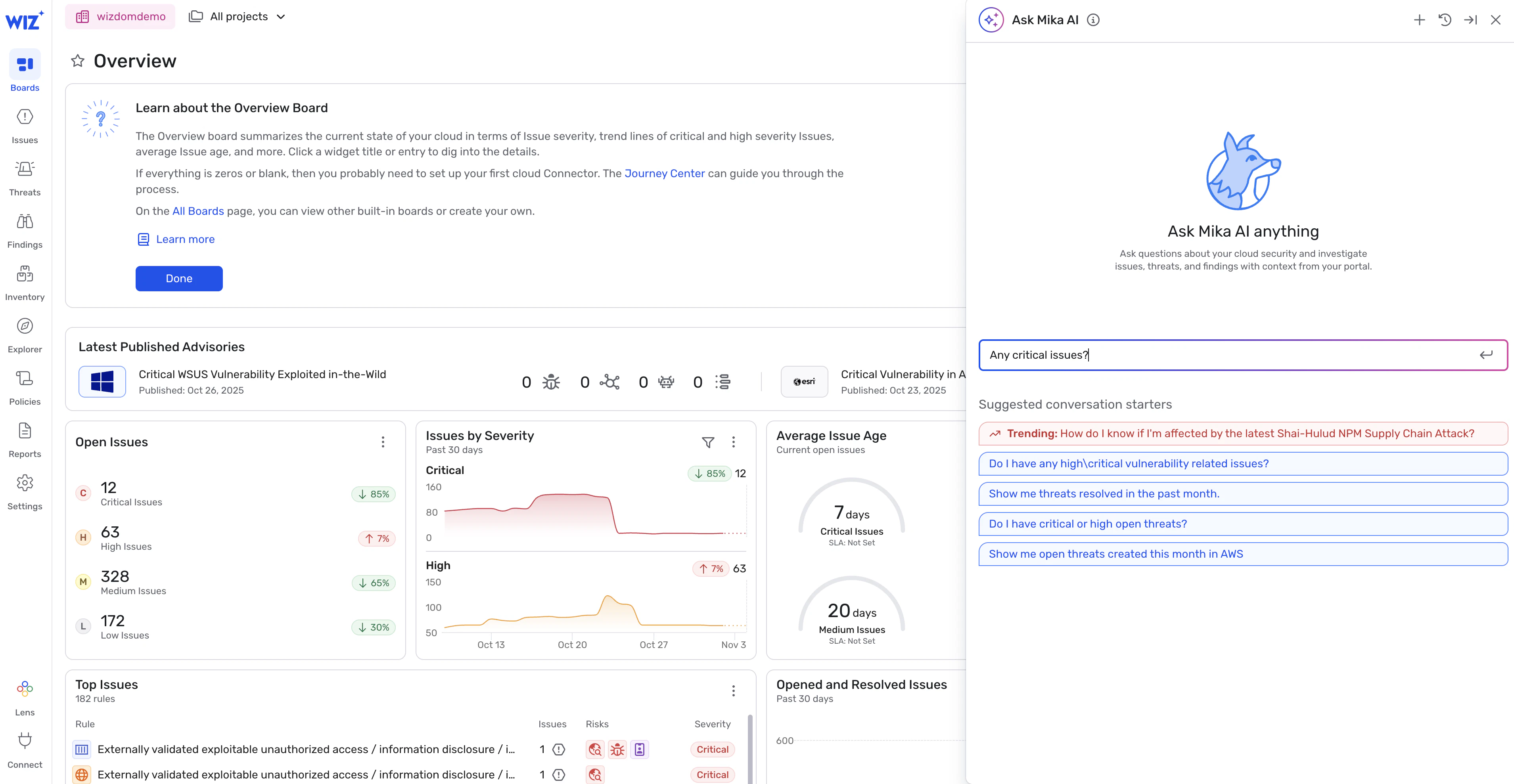Viewport: 1514px width, 784px height.
Task: Open Open Issues widget three-dot menu
Action: [383, 442]
